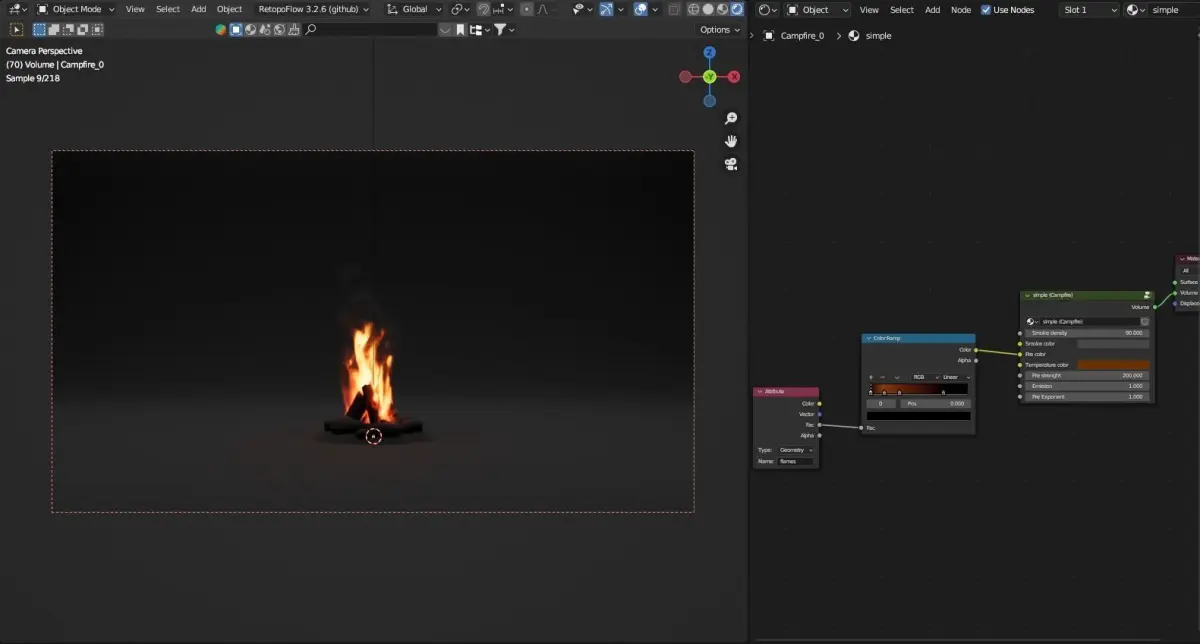The image size is (1200, 644).
Task: Click the black color field in ColorRamp
Action: [x=919, y=415]
